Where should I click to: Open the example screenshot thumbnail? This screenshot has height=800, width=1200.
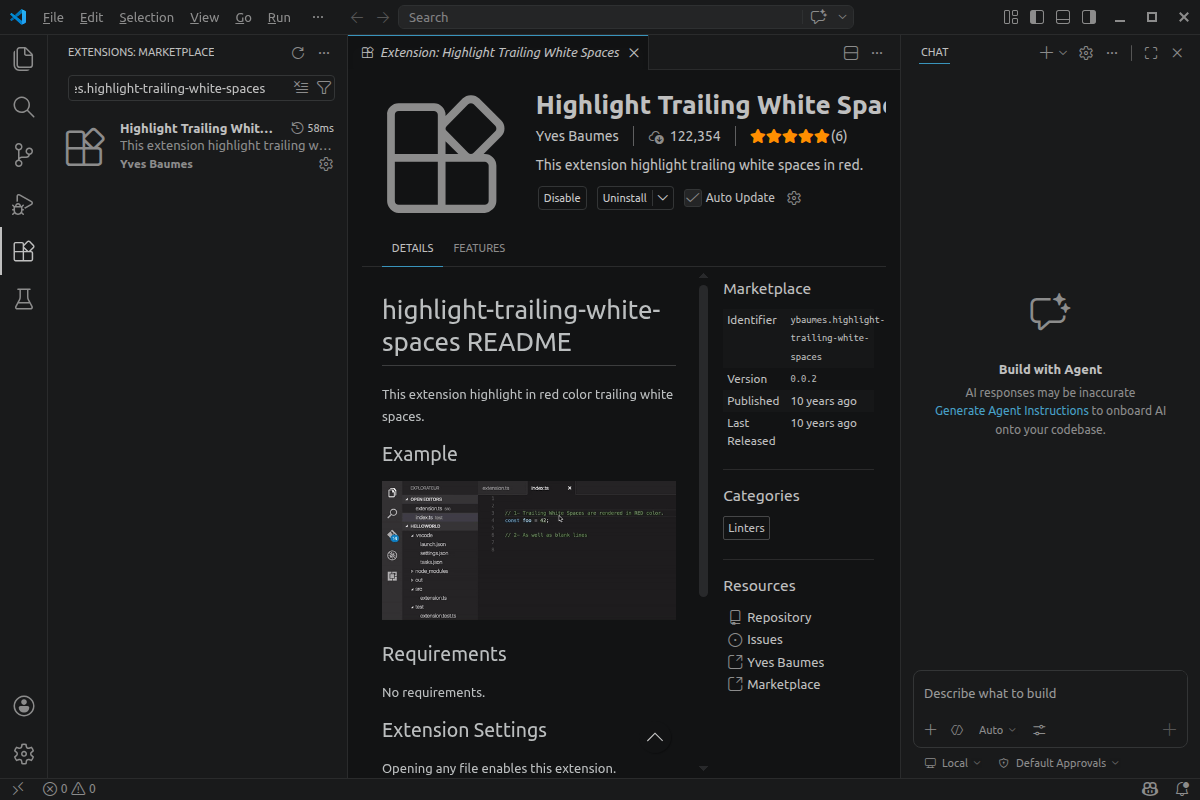(x=529, y=550)
